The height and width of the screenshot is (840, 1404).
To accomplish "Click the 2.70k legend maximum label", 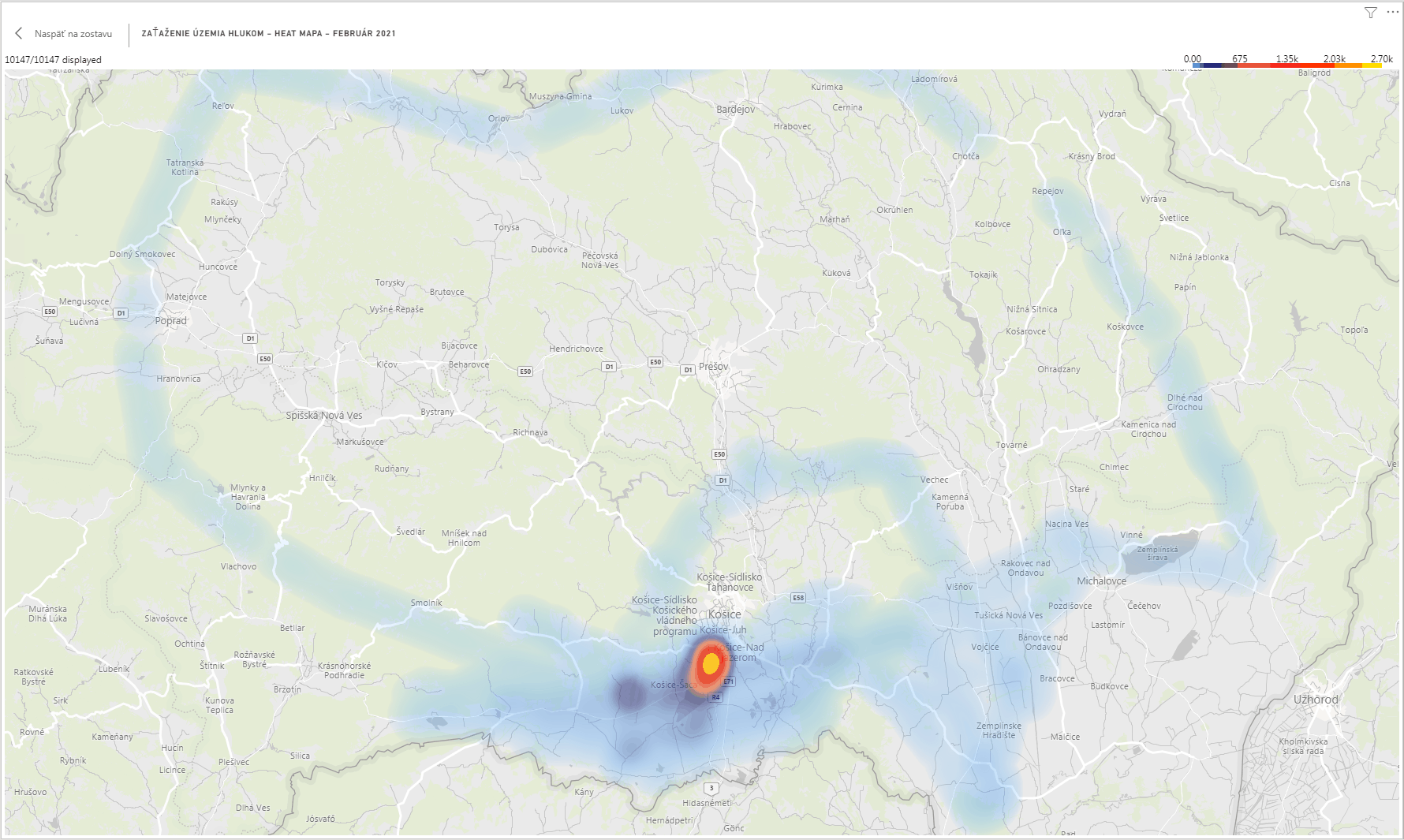I will tap(1381, 58).
